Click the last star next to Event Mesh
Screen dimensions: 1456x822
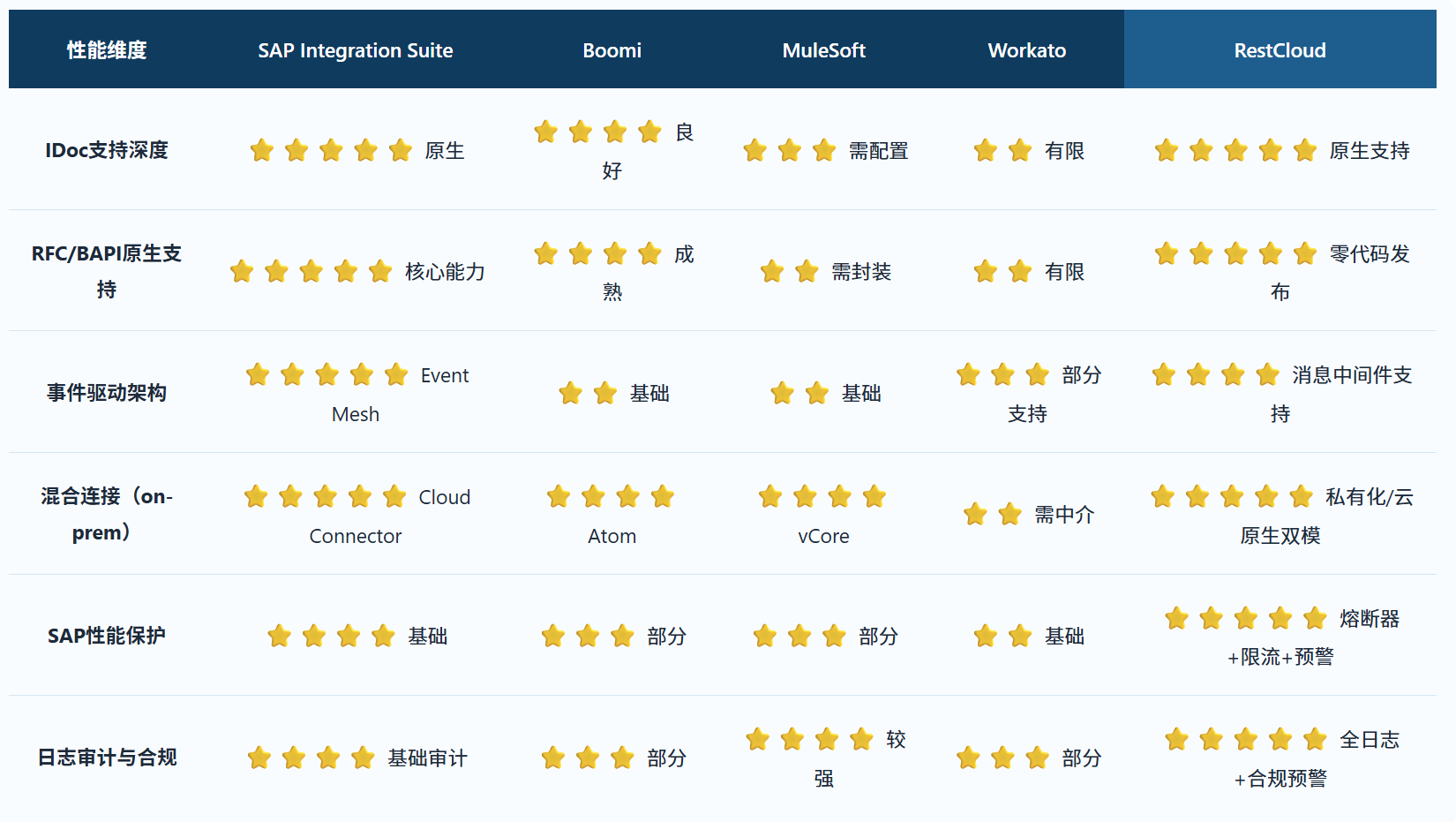pyautogui.click(x=396, y=374)
